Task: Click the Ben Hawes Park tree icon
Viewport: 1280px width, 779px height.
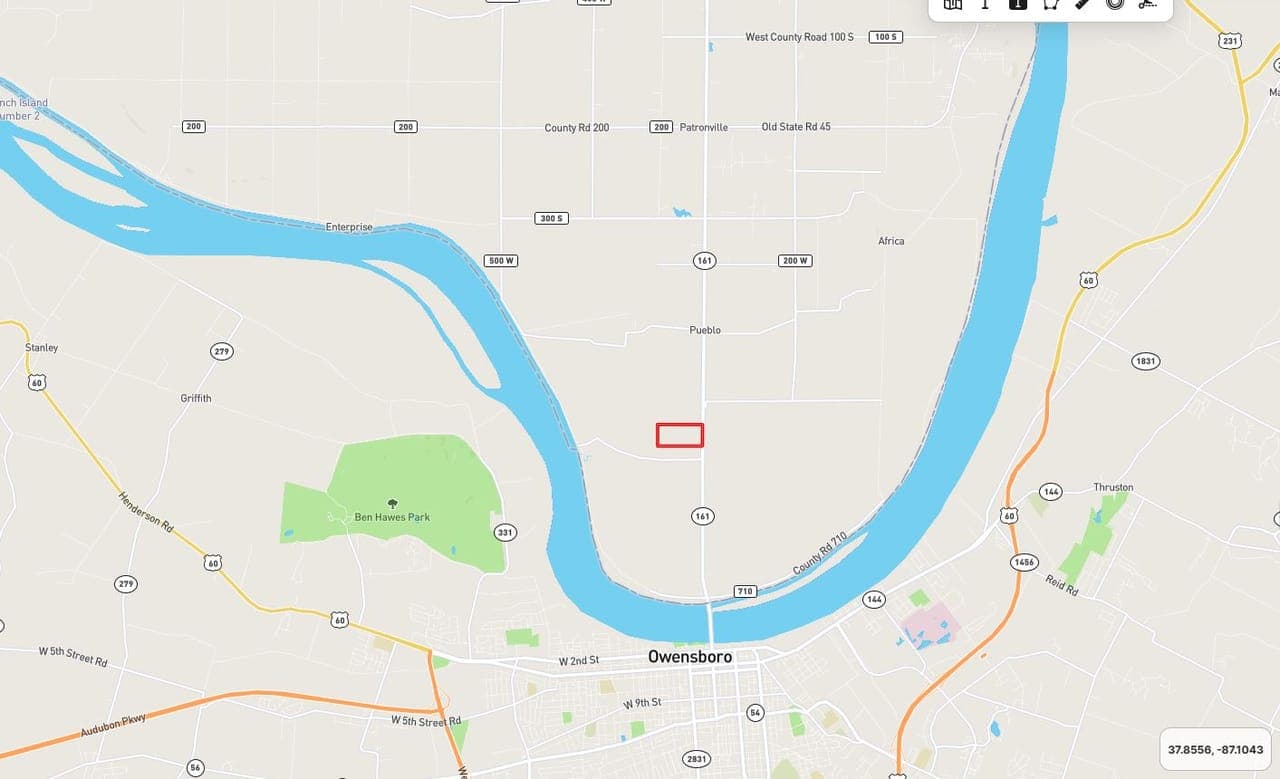Action: 392,503
